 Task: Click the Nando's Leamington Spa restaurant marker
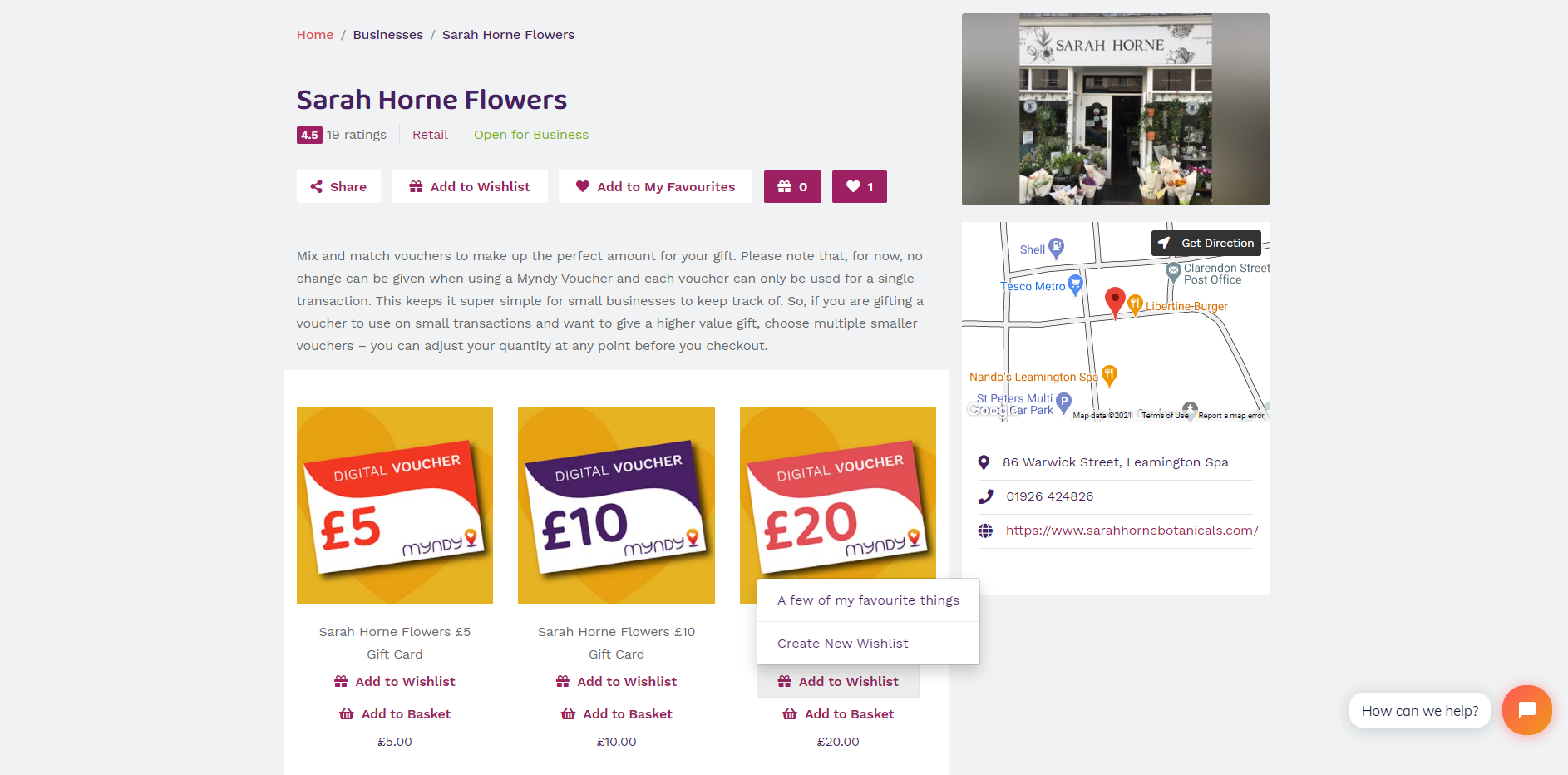point(1109,375)
